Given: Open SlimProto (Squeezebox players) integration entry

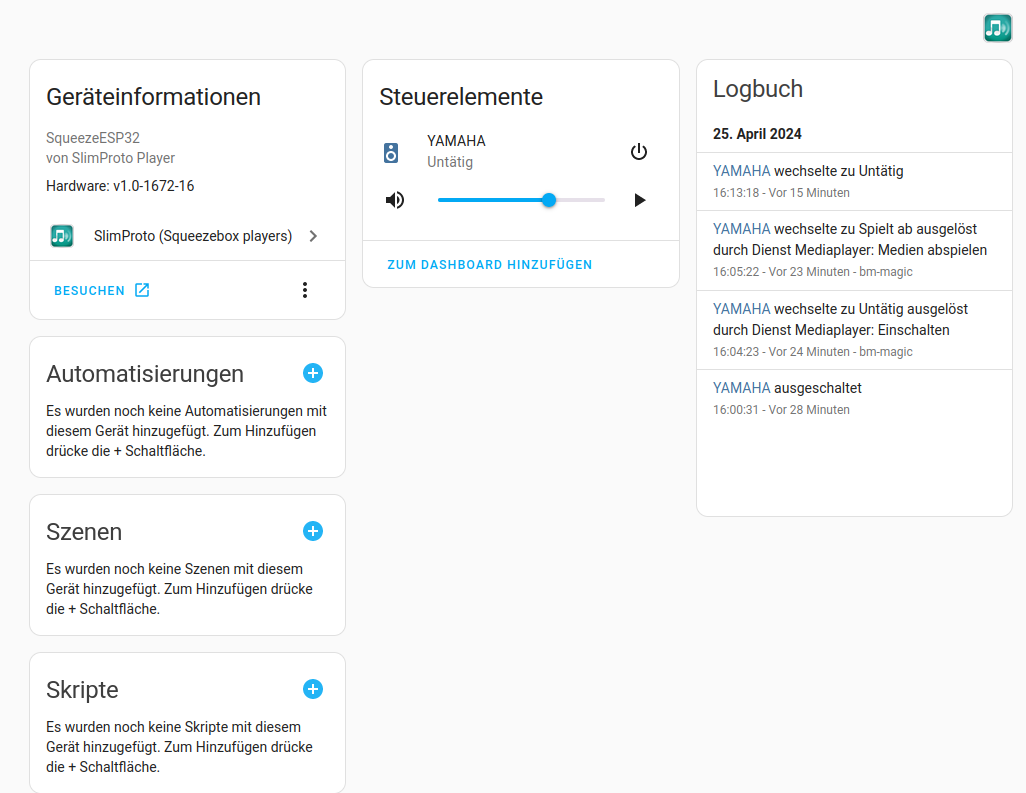Looking at the screenshot, I should click(193, 236).
